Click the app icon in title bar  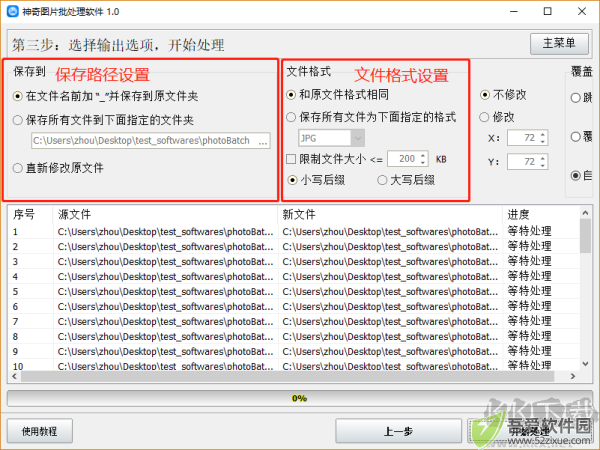pos(13,11)
